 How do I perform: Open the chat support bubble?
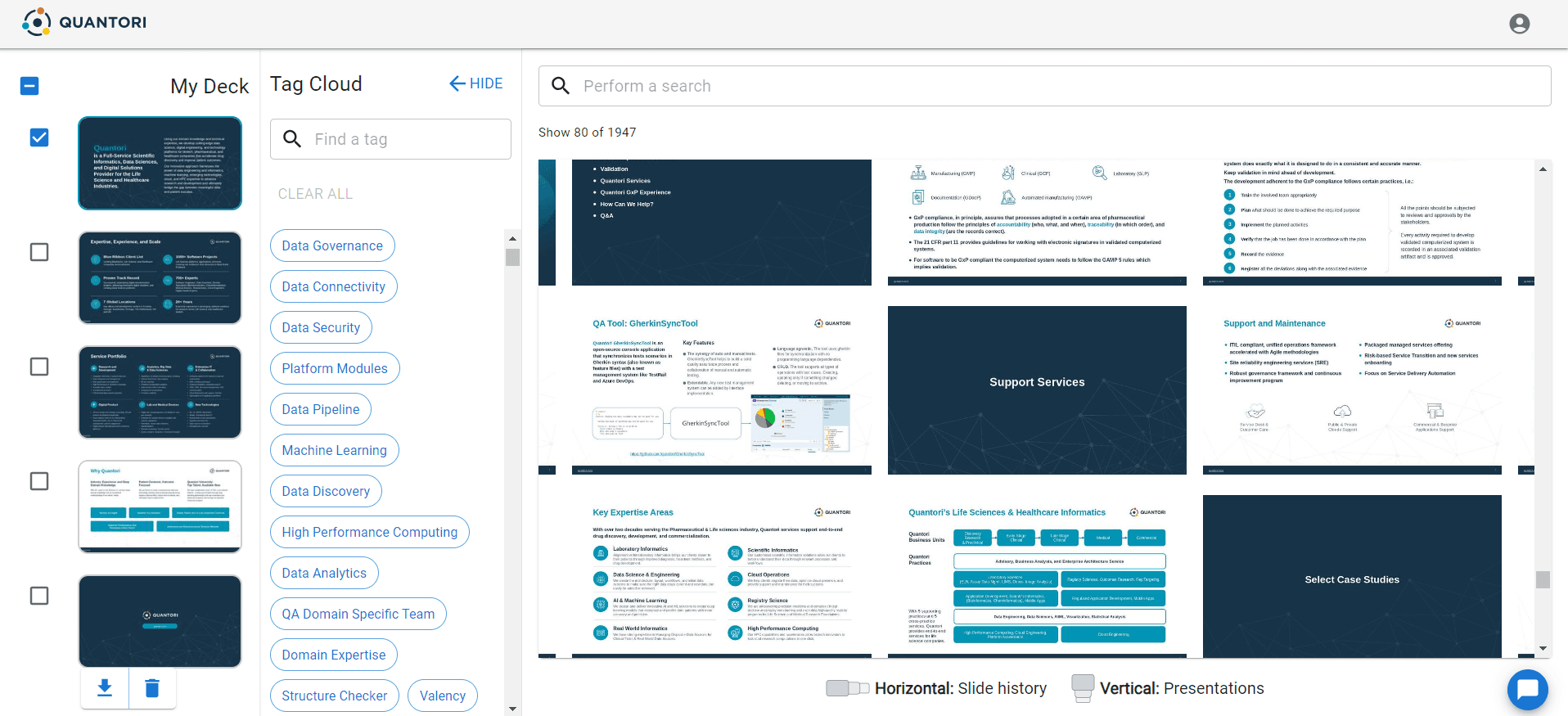(x=1527, y=690)
